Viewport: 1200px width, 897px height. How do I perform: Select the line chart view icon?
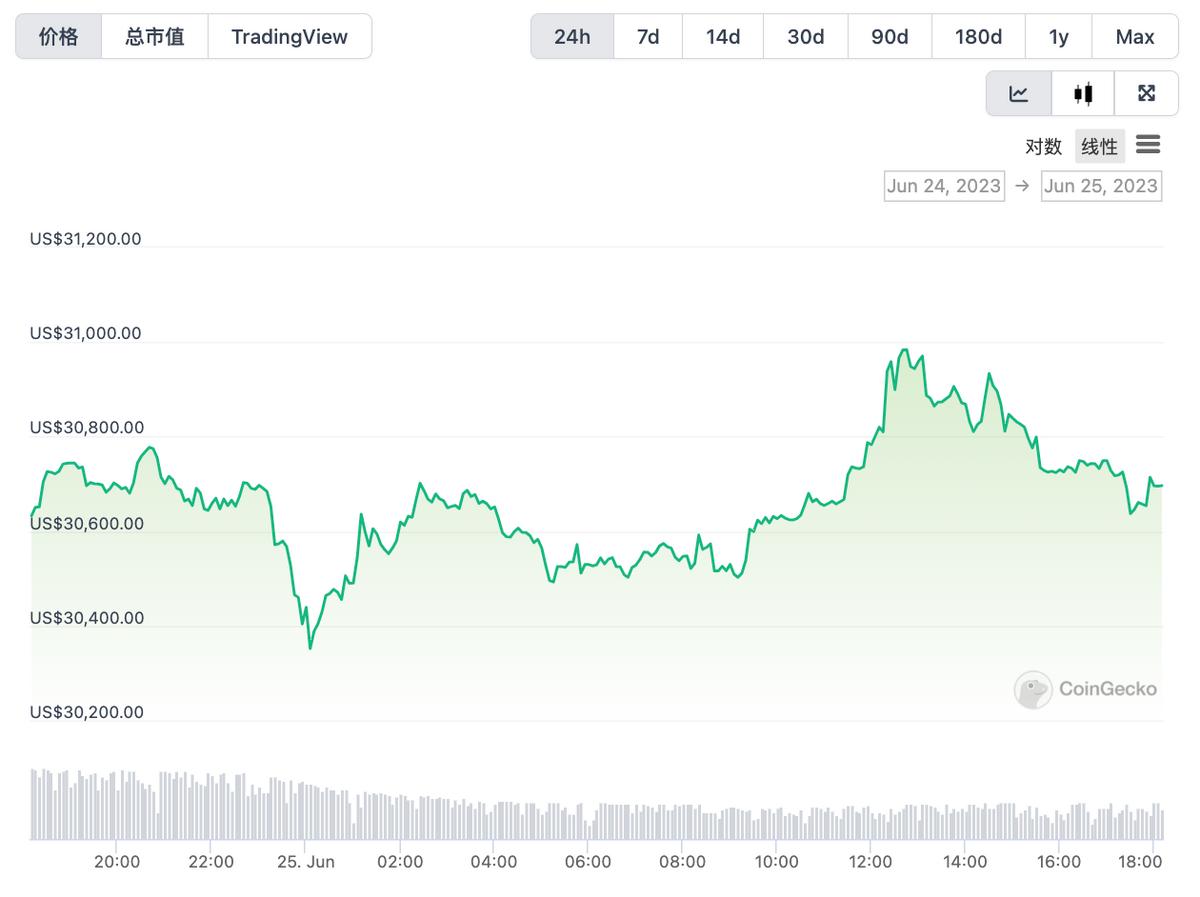pyautogui.click(x=1018, y=92)
